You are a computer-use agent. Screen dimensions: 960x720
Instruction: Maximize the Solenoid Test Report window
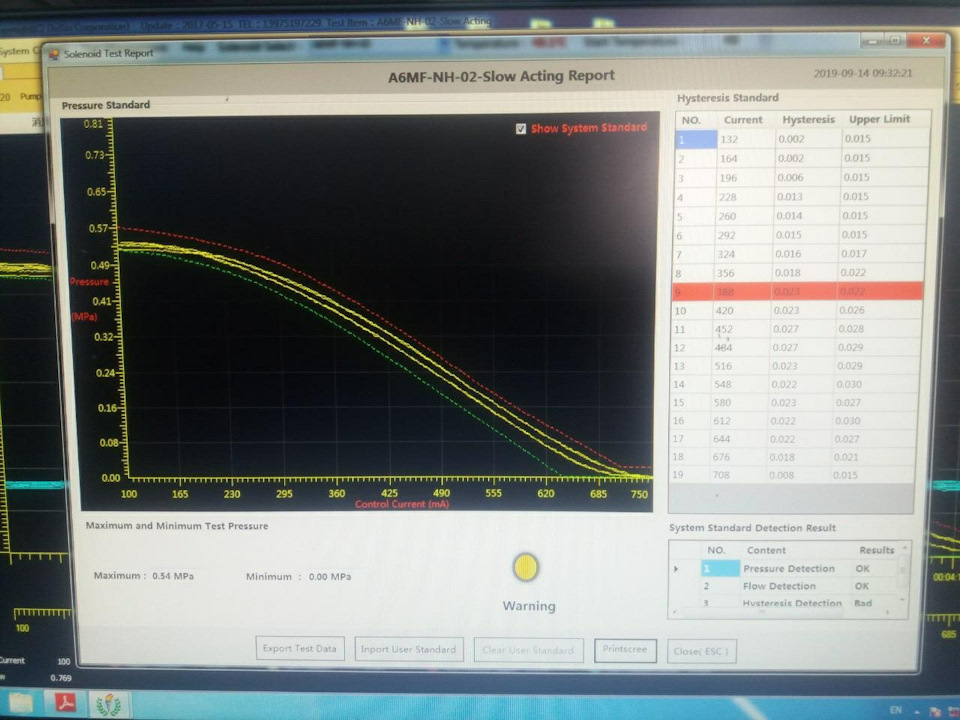tap(896, 40)
